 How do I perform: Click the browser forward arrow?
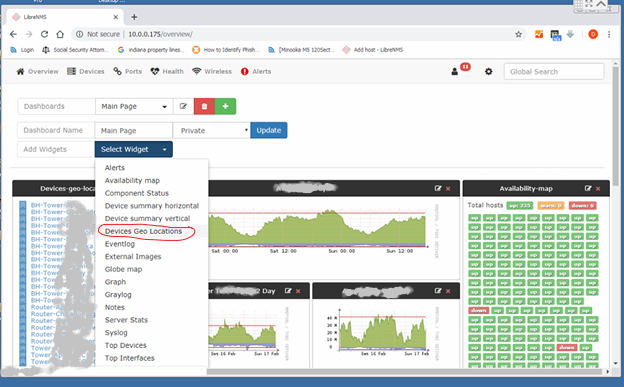click(29, 34)
